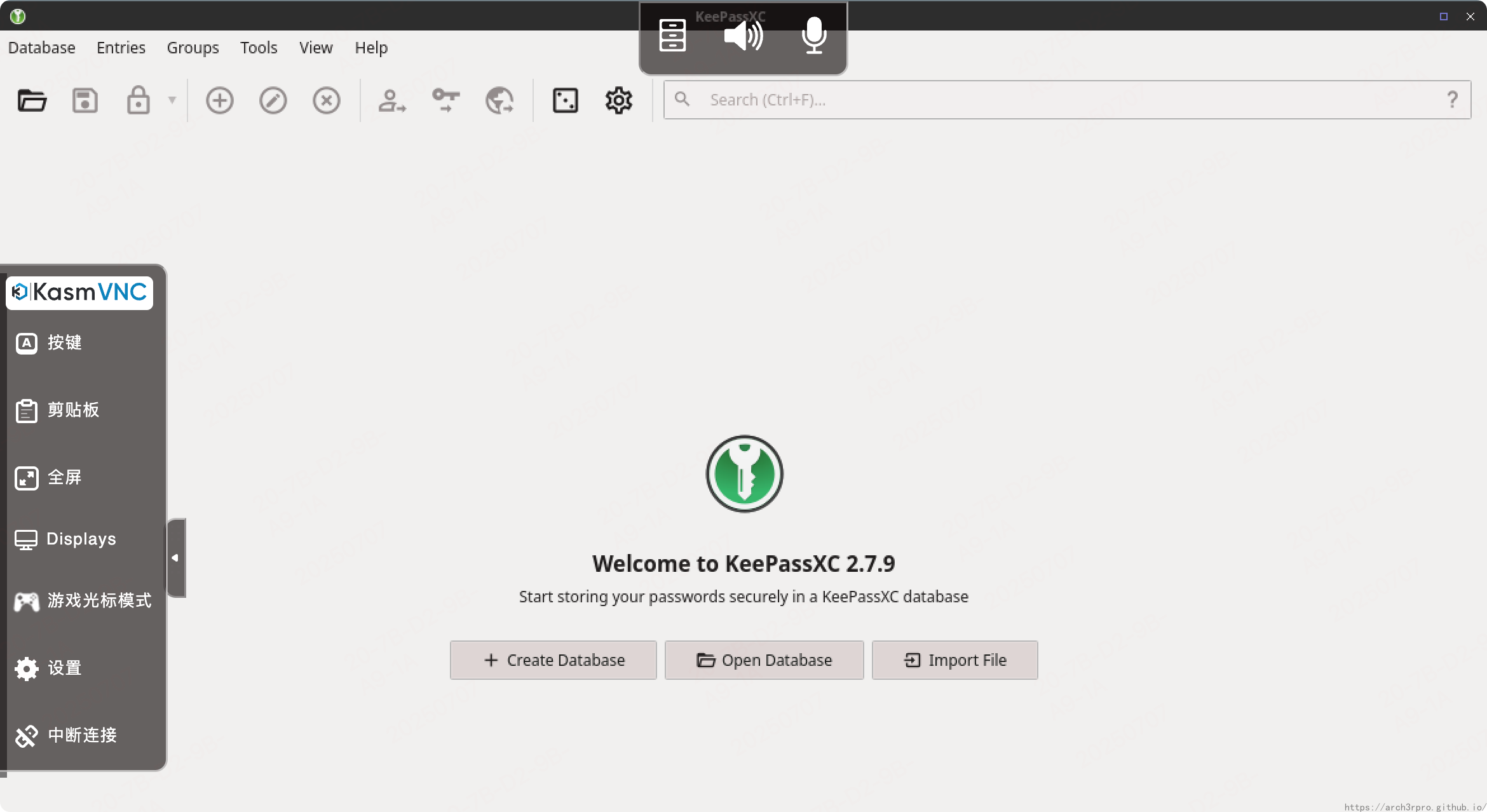Click the Copy URL globe icon

(x=499, y=100)
